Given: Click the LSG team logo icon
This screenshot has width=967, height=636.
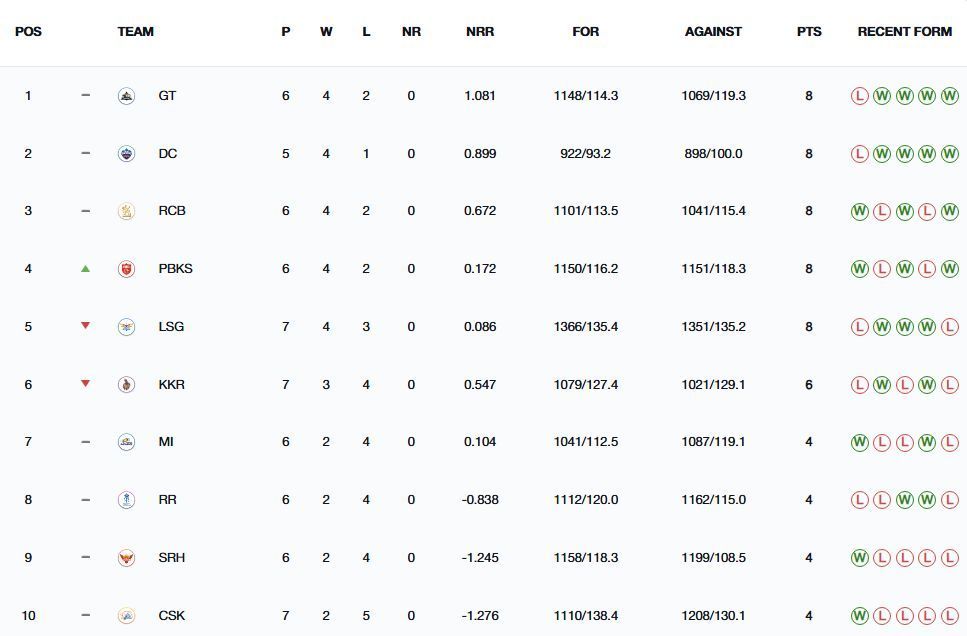Looking at the screenshot, I should click(x=126, y=327).
